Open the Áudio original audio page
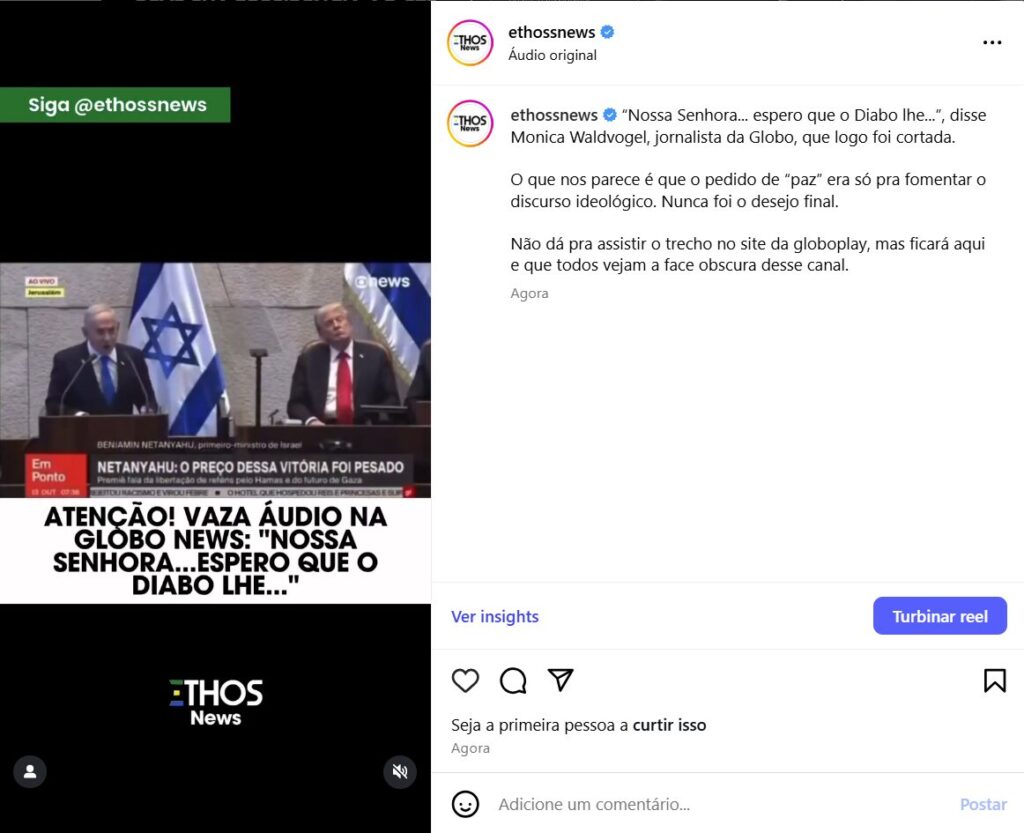Viewport: 1024px width, 833px height. pos(552,55)
